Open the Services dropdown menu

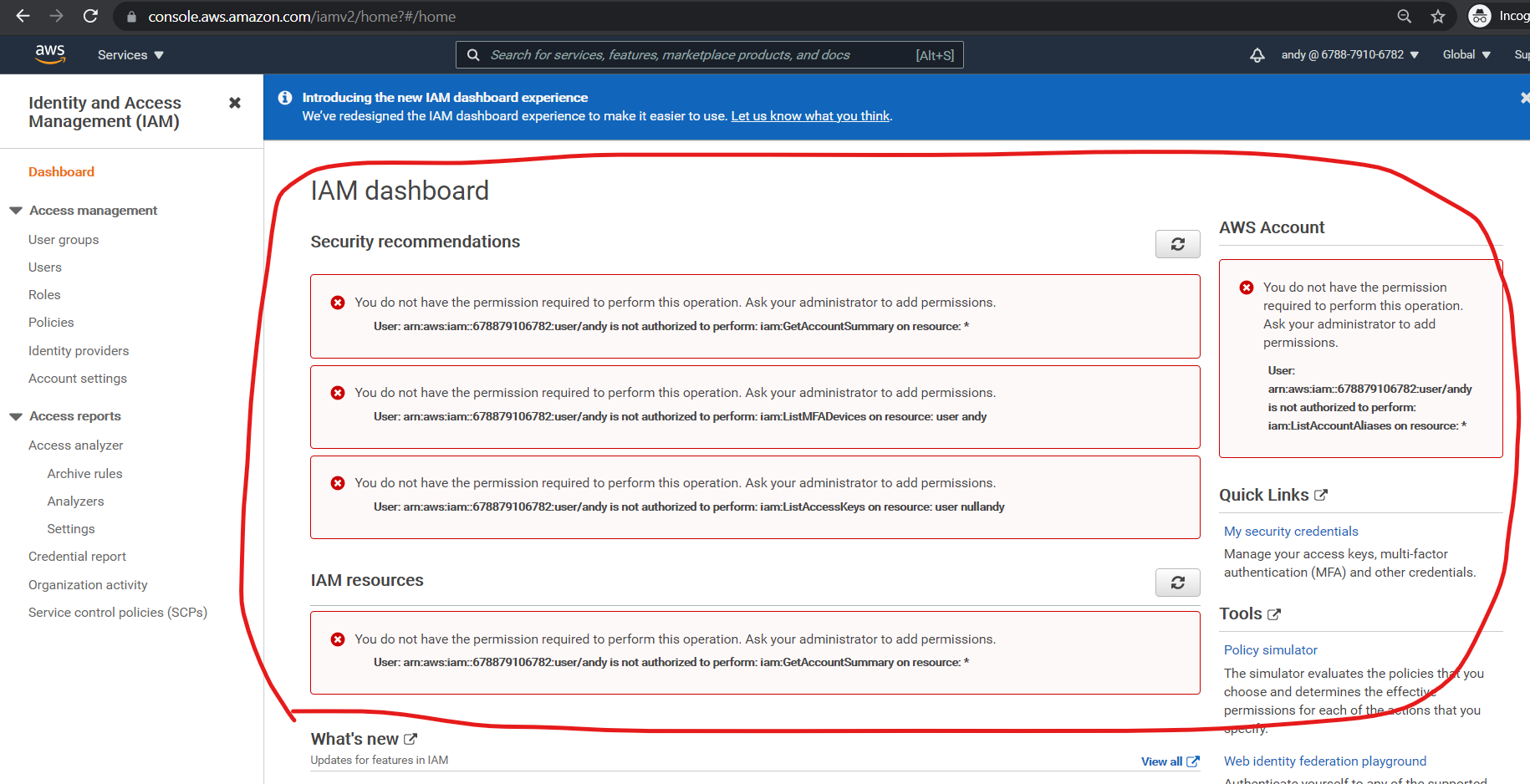click(x=130, y=55)
